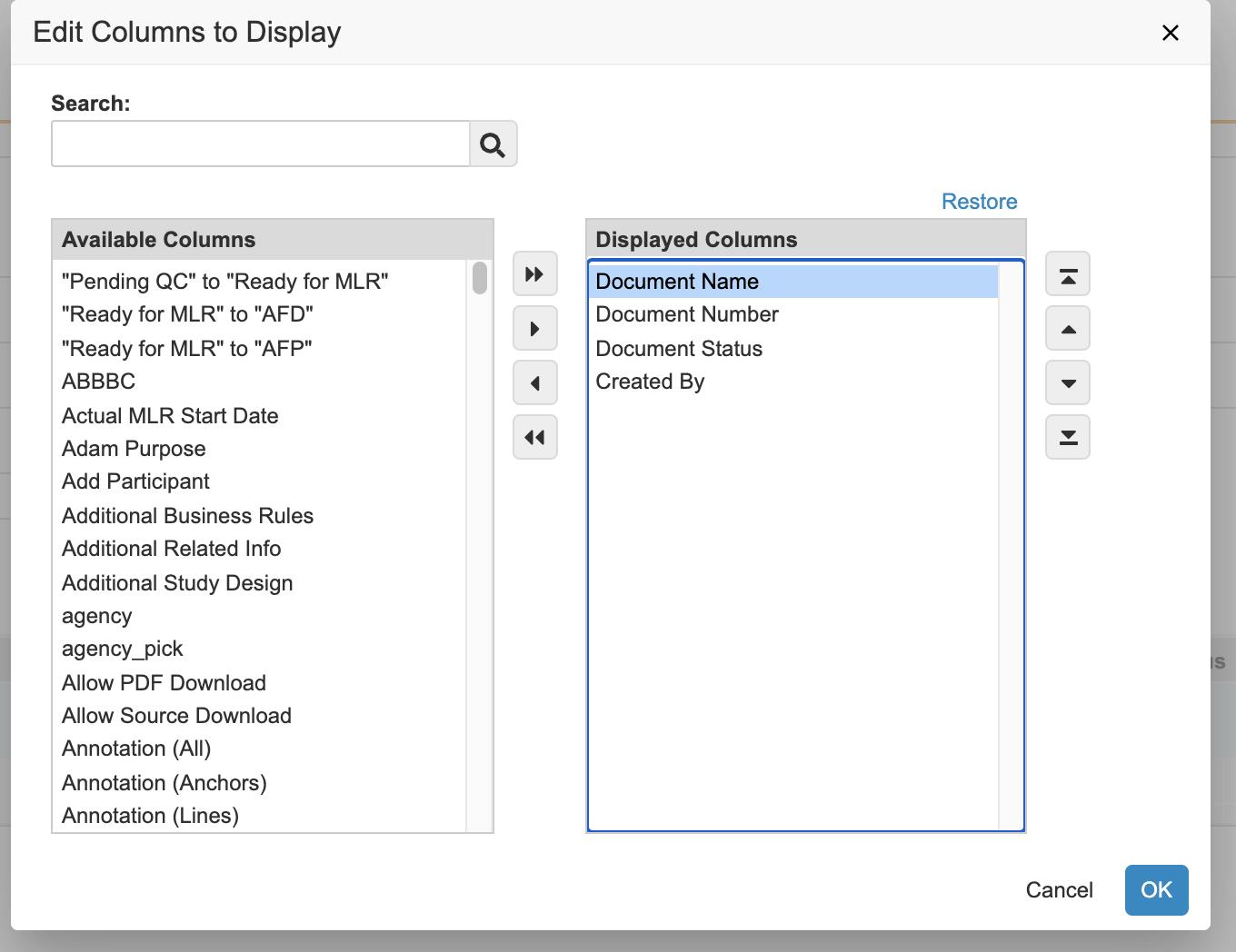This screenshot has width=1236, height=952.
Task: Remove selected column using single left arrow
Action: 534,383
